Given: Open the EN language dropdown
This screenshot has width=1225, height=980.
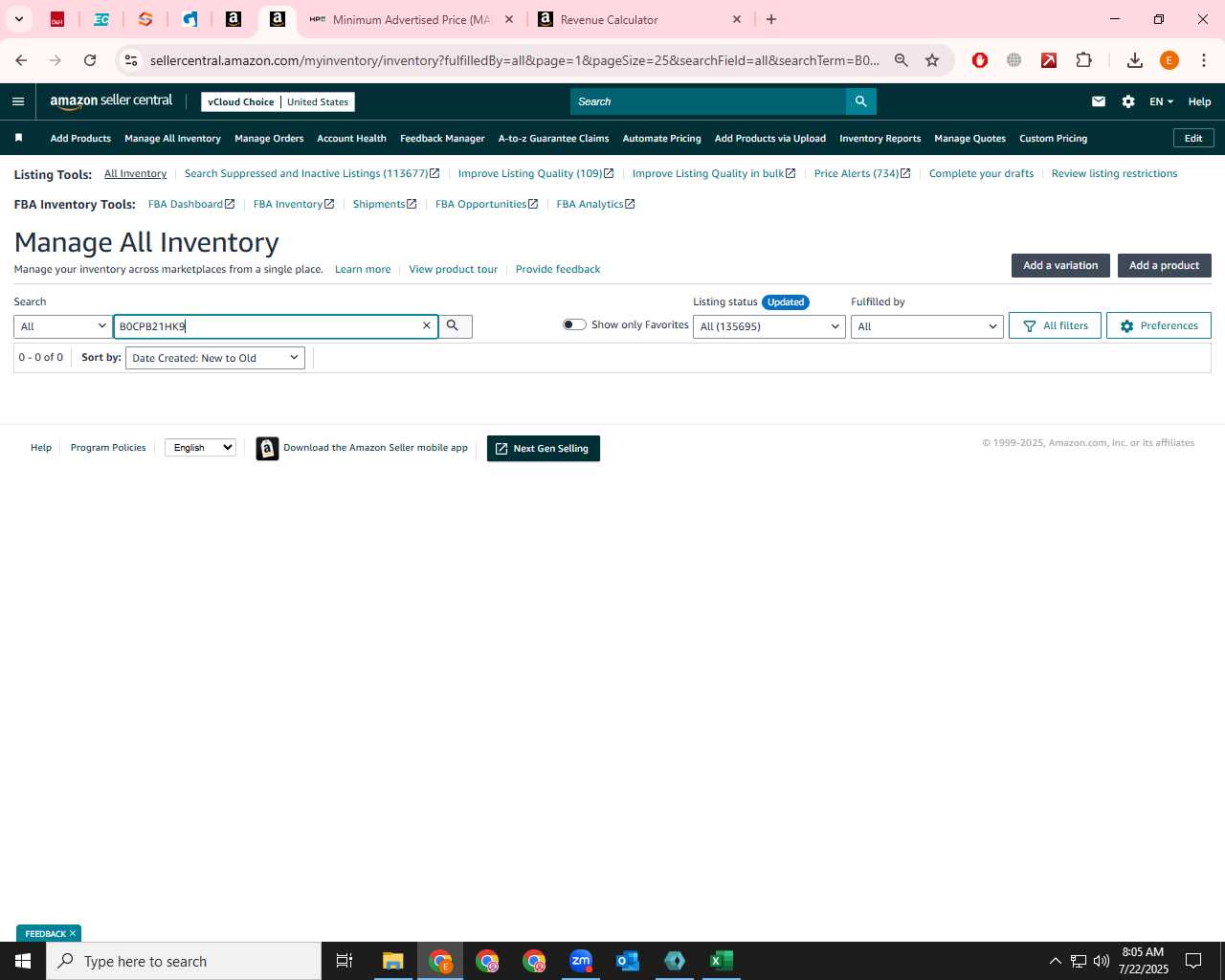Looking at the screenshot, I should (x=1161, y=101).
